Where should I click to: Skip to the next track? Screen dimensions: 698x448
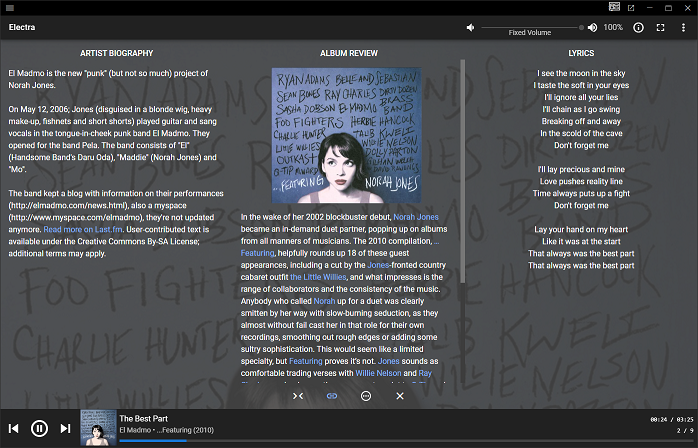coord(65,428)
